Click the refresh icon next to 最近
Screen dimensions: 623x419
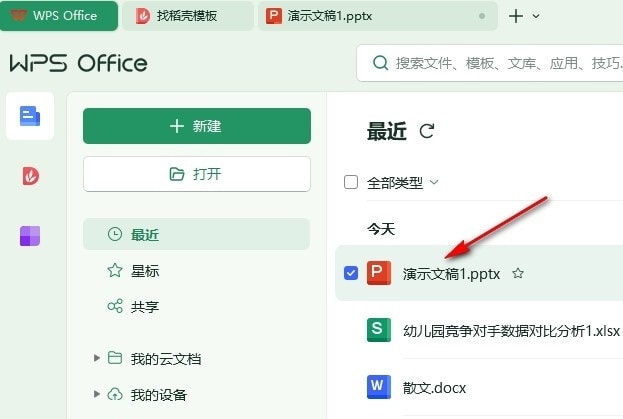pyautogui.click(x=427, y=131)
